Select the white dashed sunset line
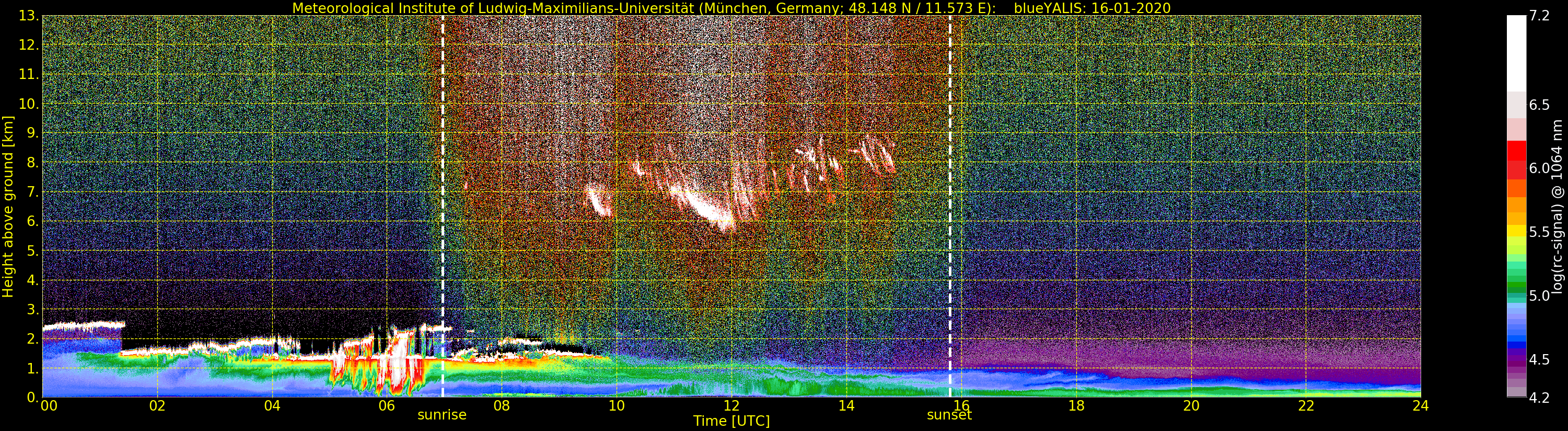 (x=949, y=206)
